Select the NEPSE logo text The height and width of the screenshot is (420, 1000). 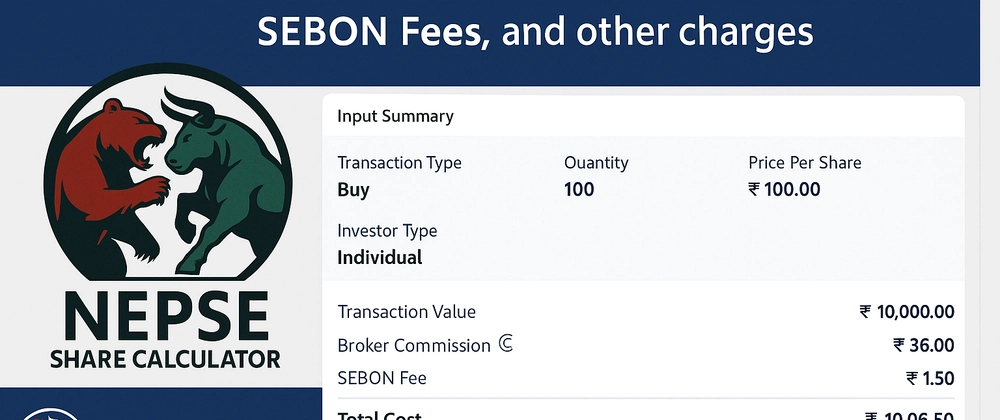[x=165, y=317]
